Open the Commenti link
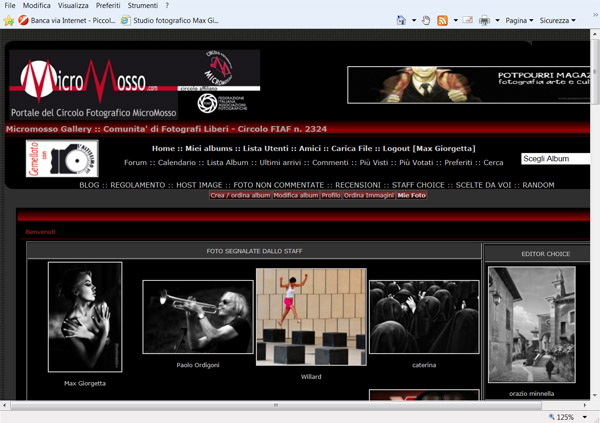 point(330,163)
